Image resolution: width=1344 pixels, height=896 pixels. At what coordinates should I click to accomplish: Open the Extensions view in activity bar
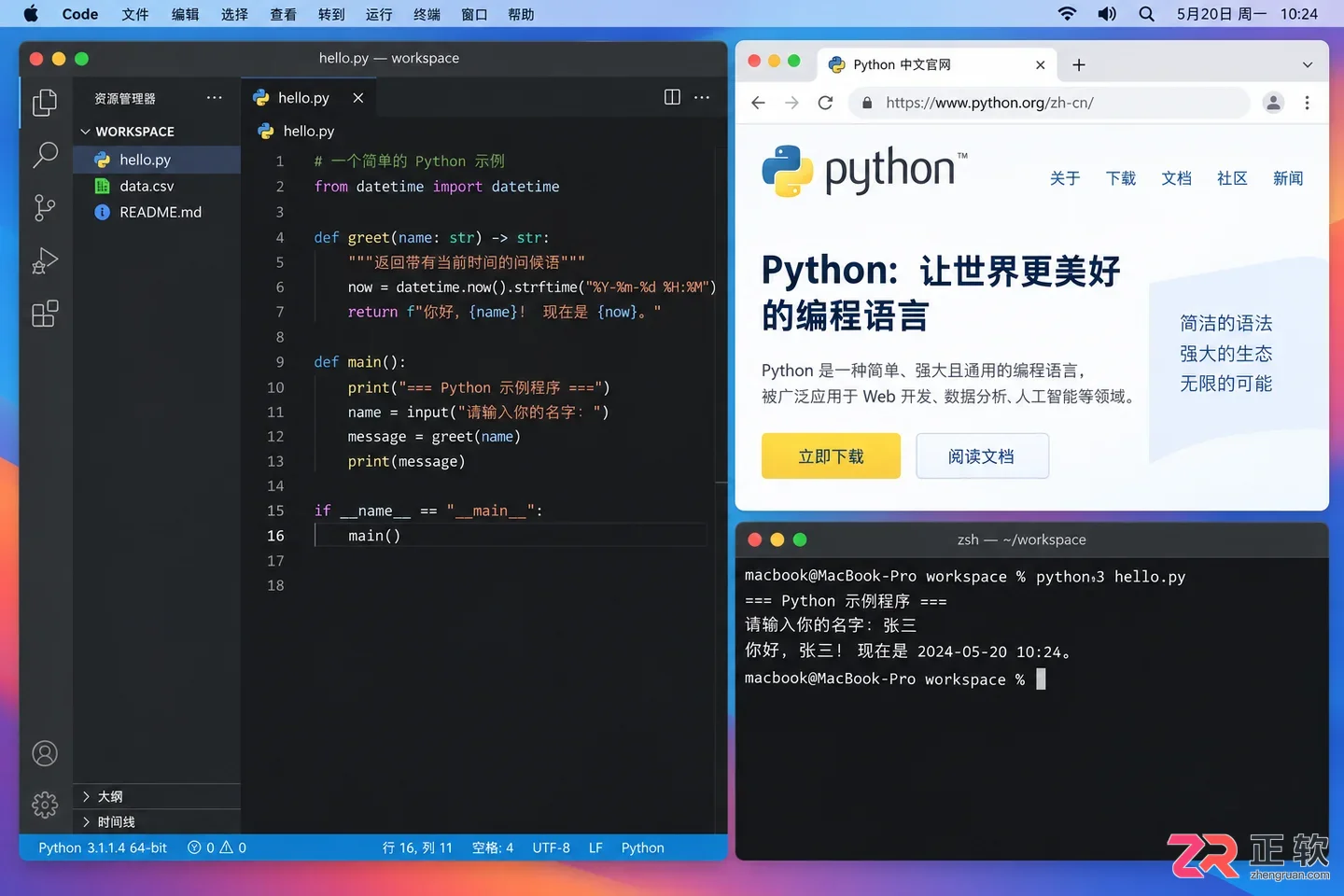[x=45, y=314]
